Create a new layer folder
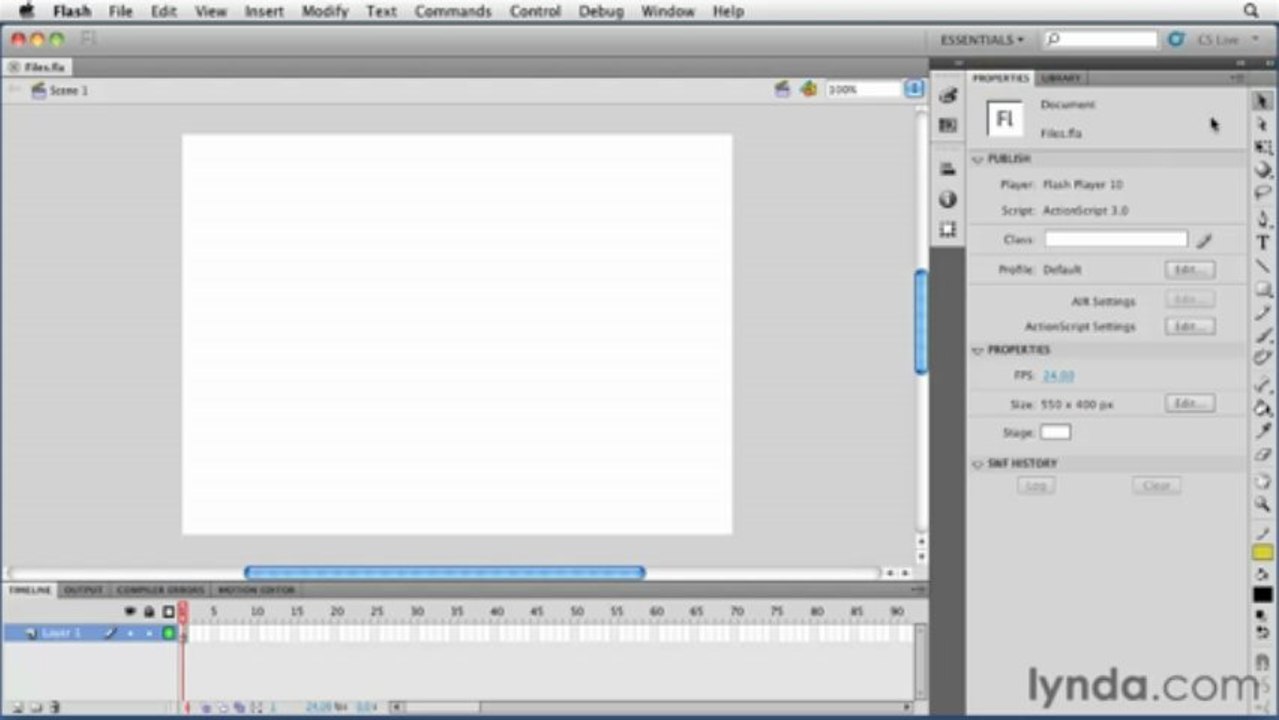 click(x=36, y=707)
